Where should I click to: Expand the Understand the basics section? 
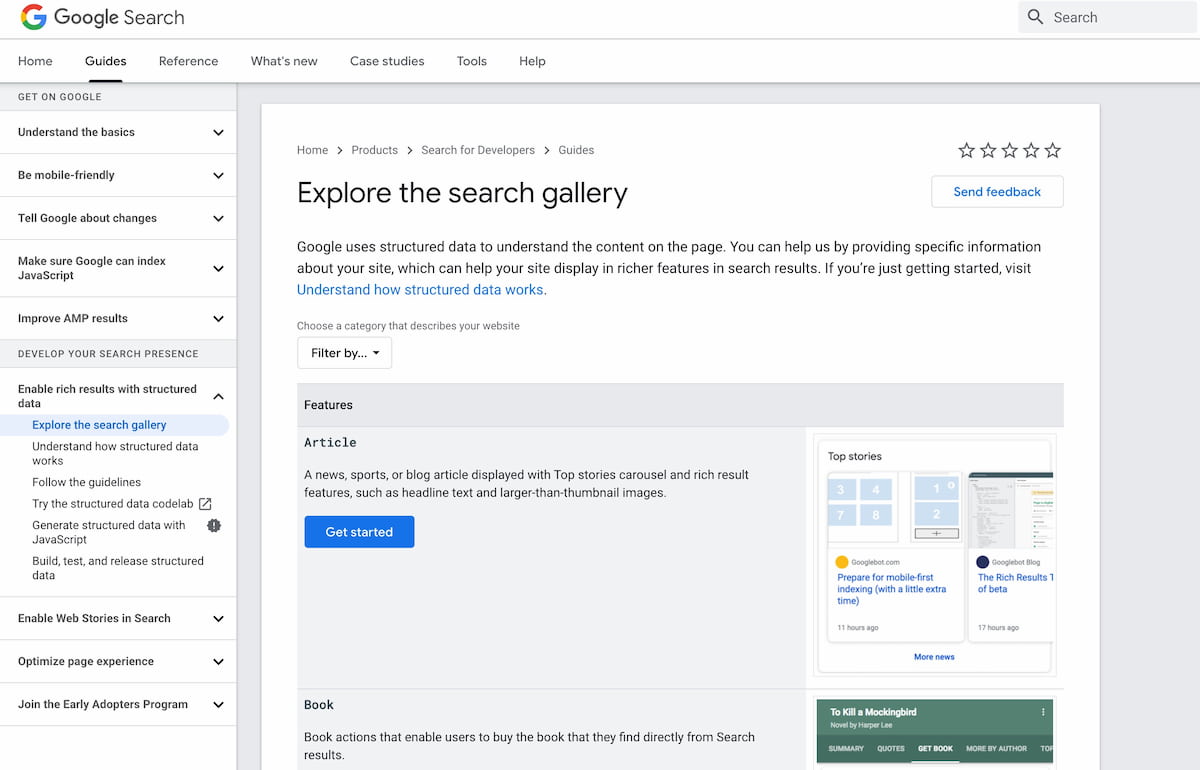[217, 132]
